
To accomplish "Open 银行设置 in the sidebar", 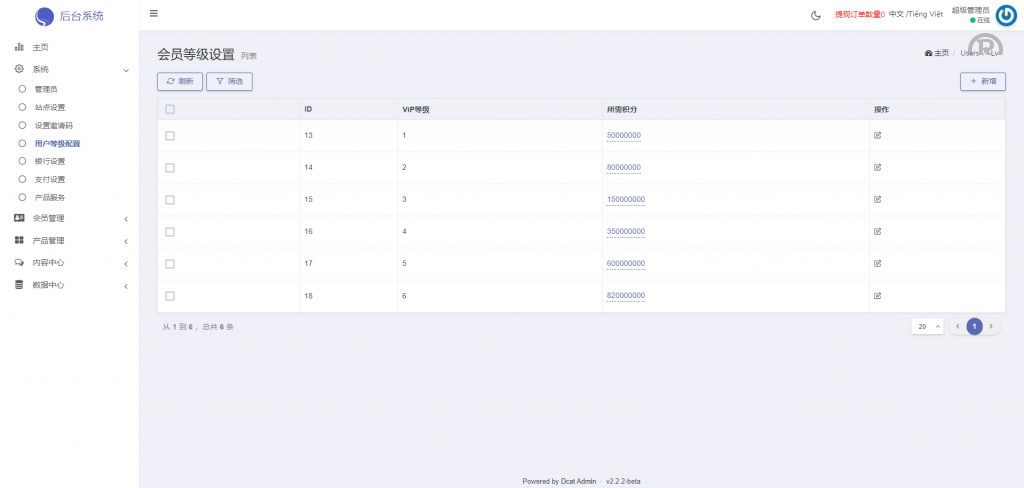I will coord(50,161).
